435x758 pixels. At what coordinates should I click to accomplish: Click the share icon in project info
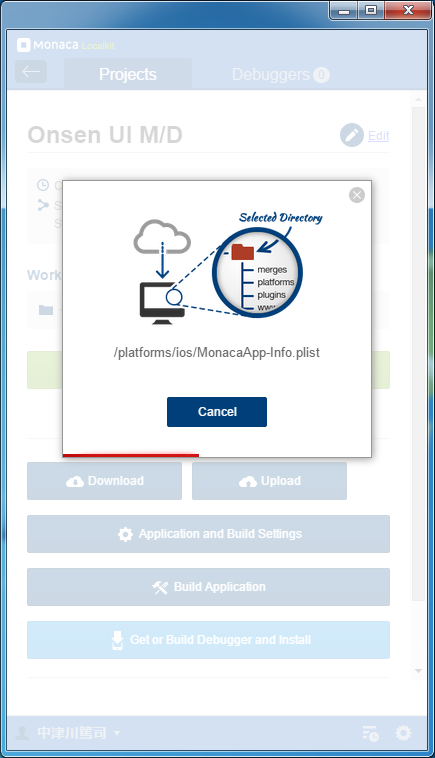click(x=43, y=205)
